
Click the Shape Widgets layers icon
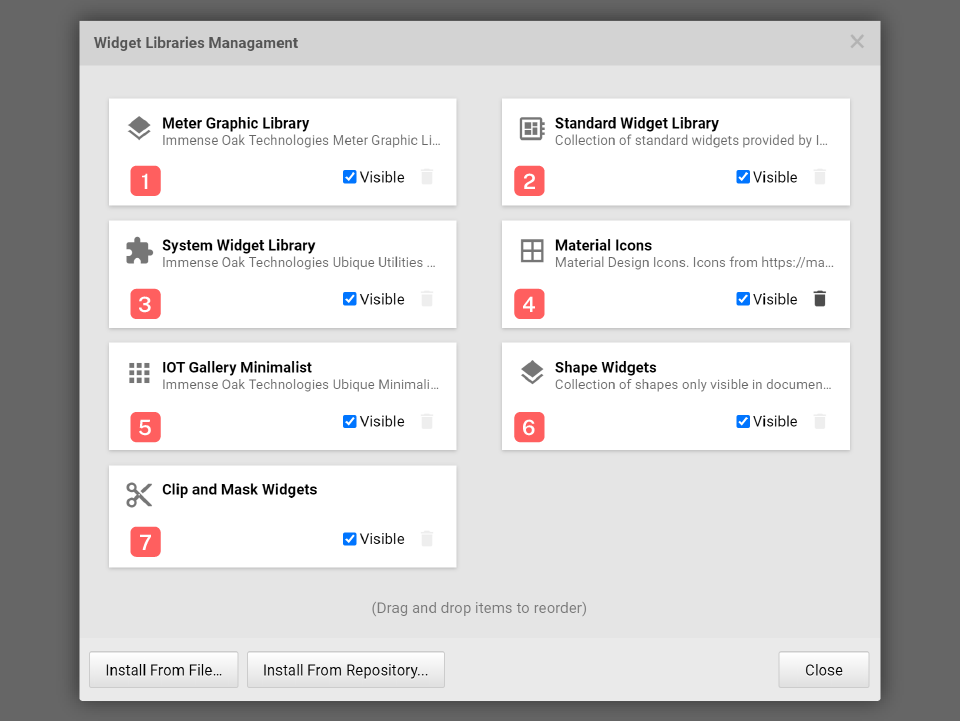point(532,373)
